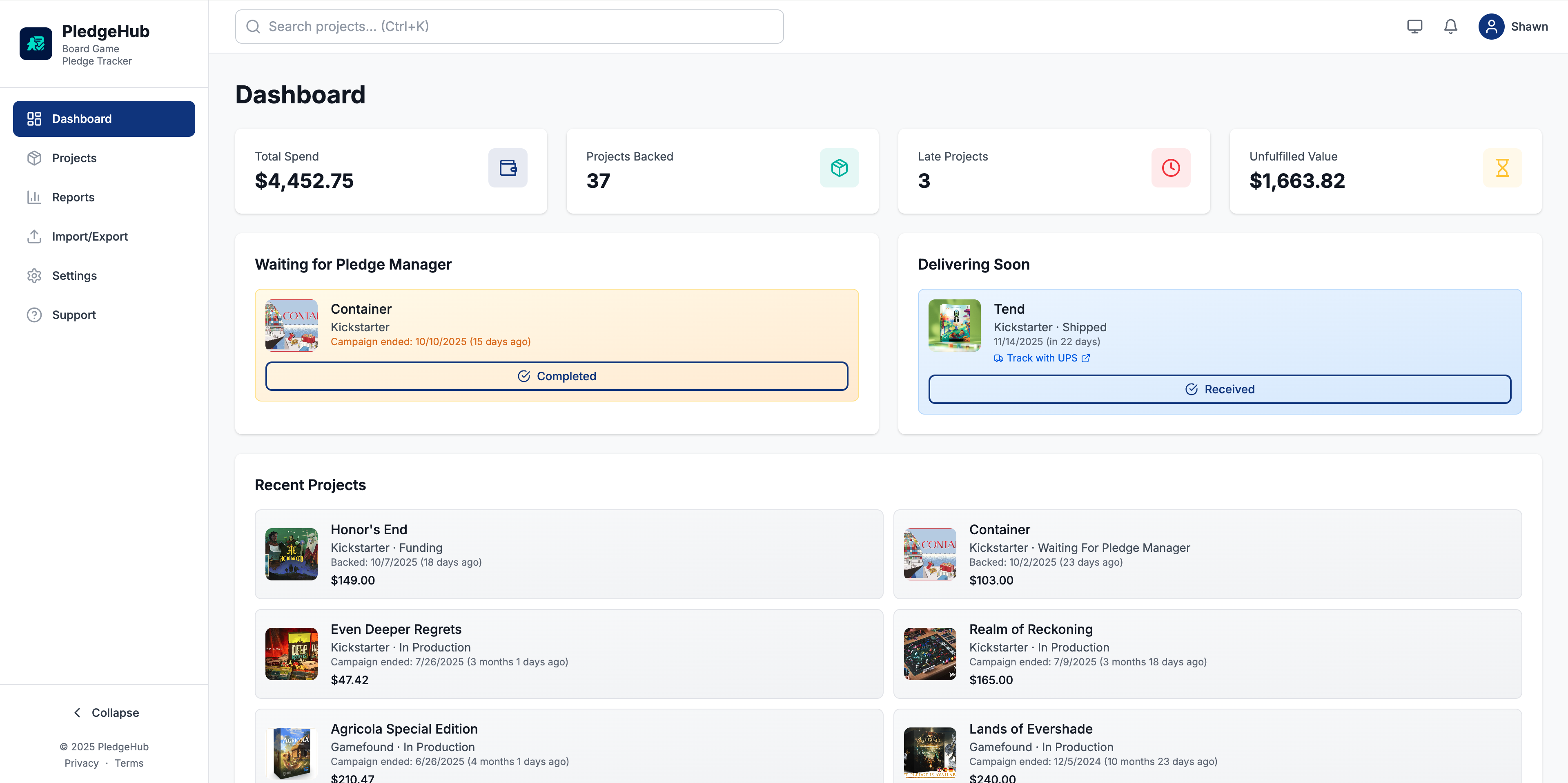Mark Tend shipment as Received

pos(1218,389)
